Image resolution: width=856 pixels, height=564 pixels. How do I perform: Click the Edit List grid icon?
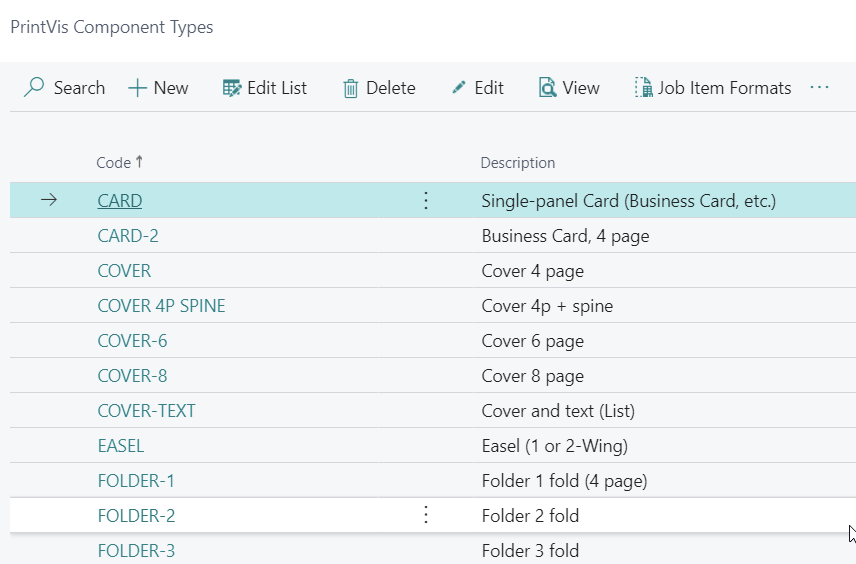tap(232, 88)
